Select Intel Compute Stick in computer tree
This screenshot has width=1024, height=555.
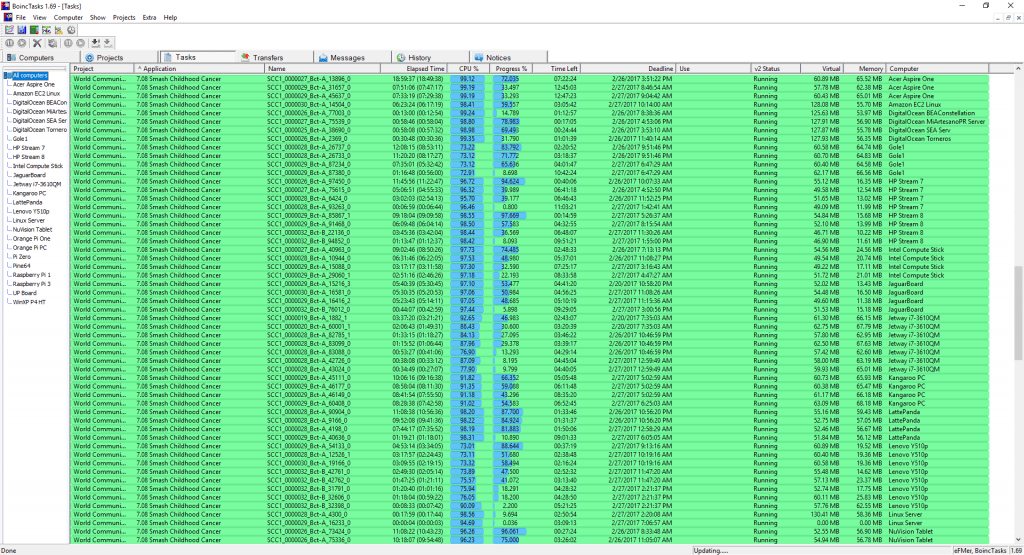[x=38, y=166]
